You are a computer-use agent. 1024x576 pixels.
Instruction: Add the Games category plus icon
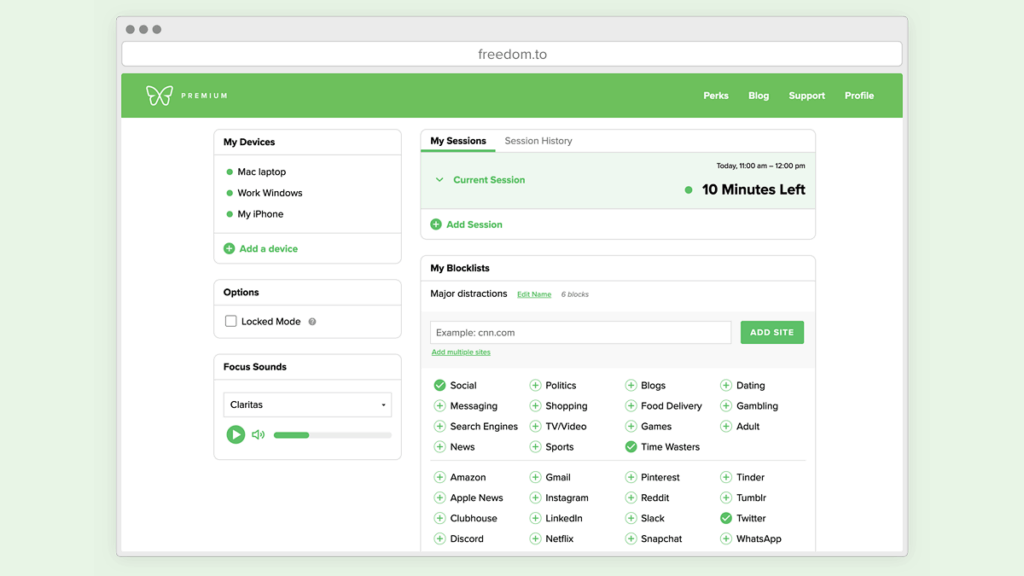click(x=630, y=426)
